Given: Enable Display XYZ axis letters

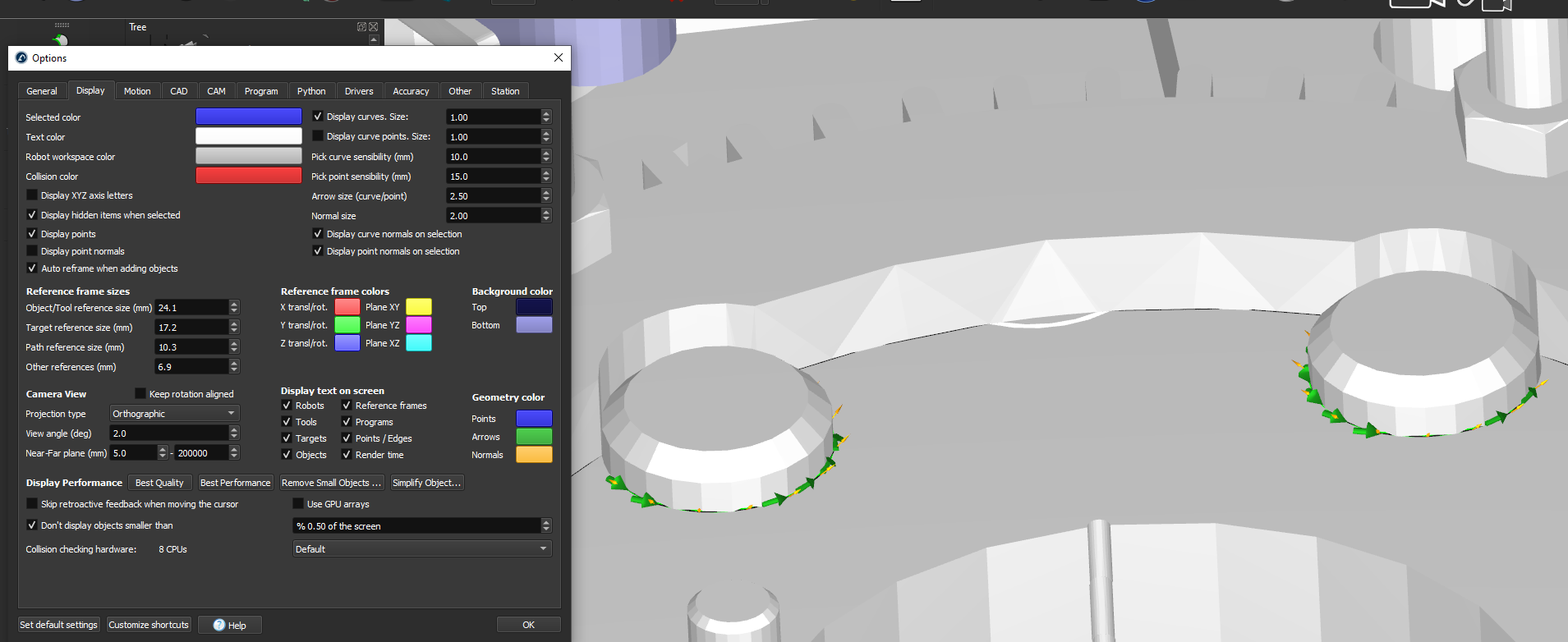Looking at the screenshot, I should point(32,195).
